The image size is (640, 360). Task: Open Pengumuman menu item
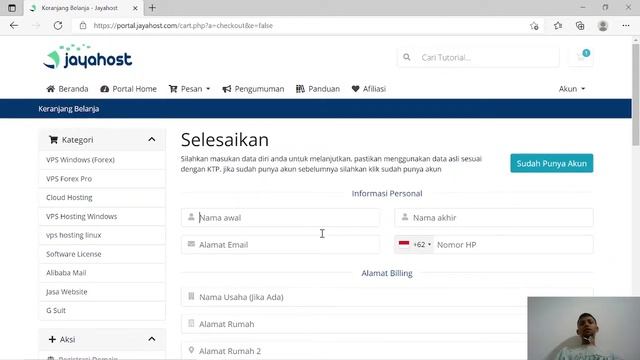[253, 89]
